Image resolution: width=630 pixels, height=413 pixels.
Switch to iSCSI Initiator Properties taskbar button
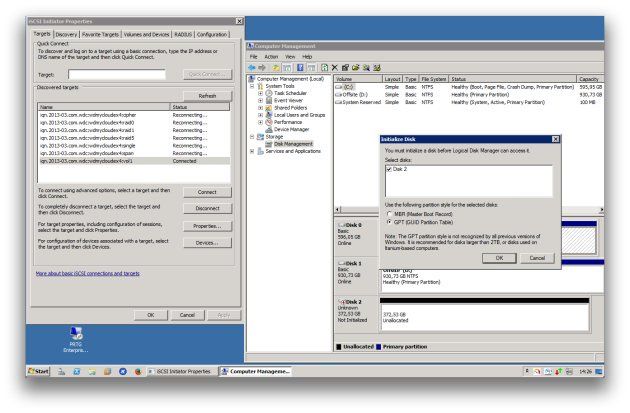click(x=180, y=372)
